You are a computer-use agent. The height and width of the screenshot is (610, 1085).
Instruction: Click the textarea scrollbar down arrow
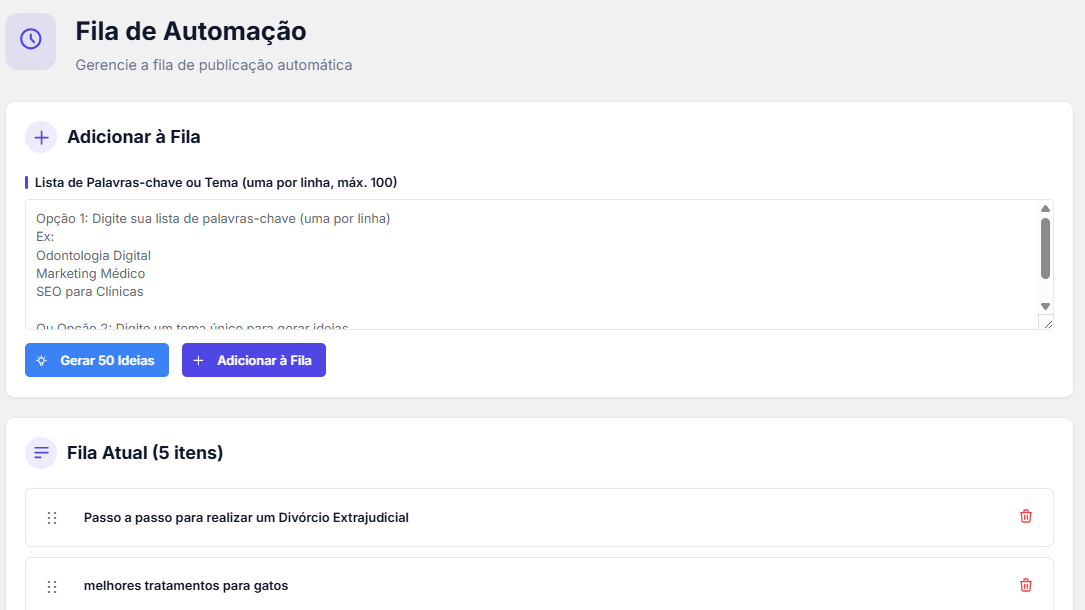pos(1045,306)
